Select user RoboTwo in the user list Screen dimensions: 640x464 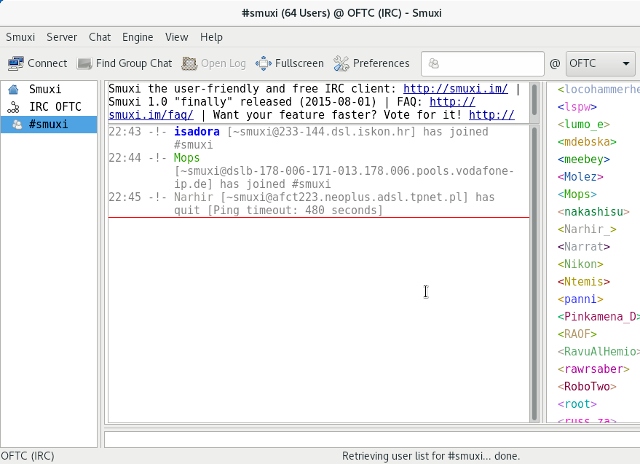pyautogui.click(x=587, y=387)
